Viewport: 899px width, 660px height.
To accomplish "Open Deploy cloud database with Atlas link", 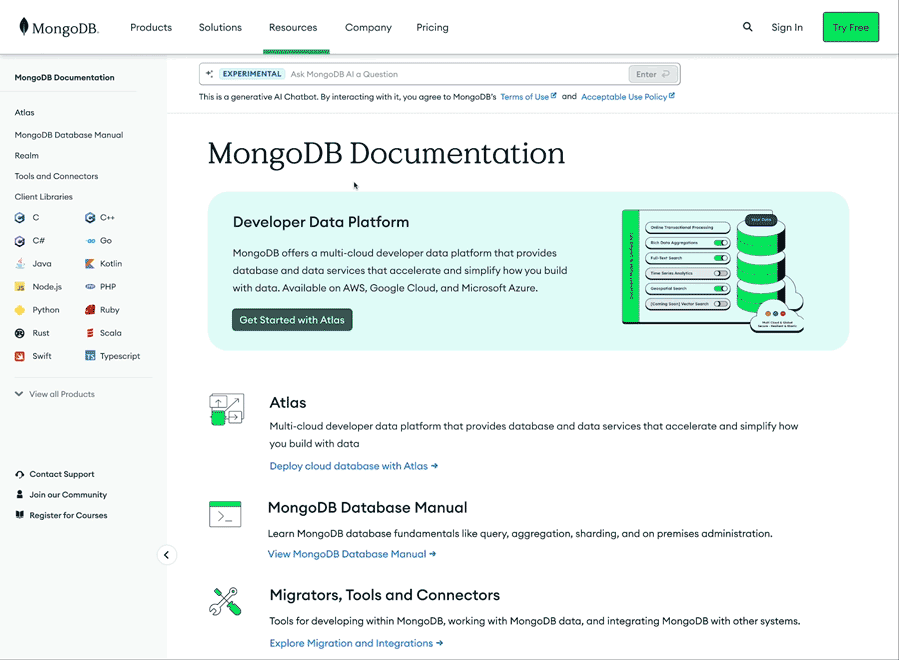I will coord(354,466).
